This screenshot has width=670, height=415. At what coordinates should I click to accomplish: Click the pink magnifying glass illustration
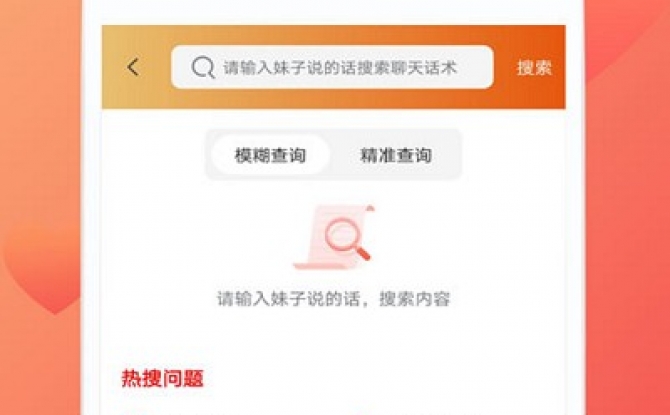pos(347,238)
